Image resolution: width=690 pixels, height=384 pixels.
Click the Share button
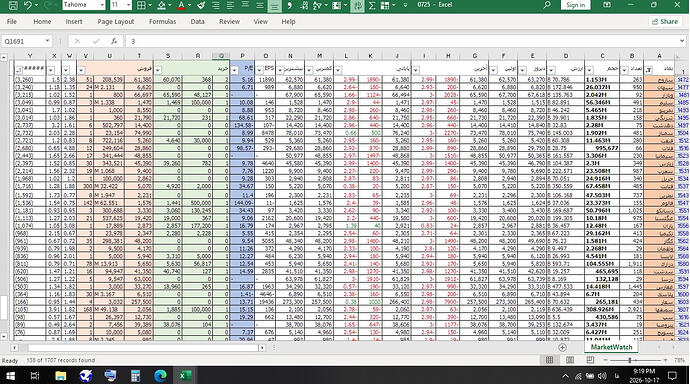tap(665, 22)
